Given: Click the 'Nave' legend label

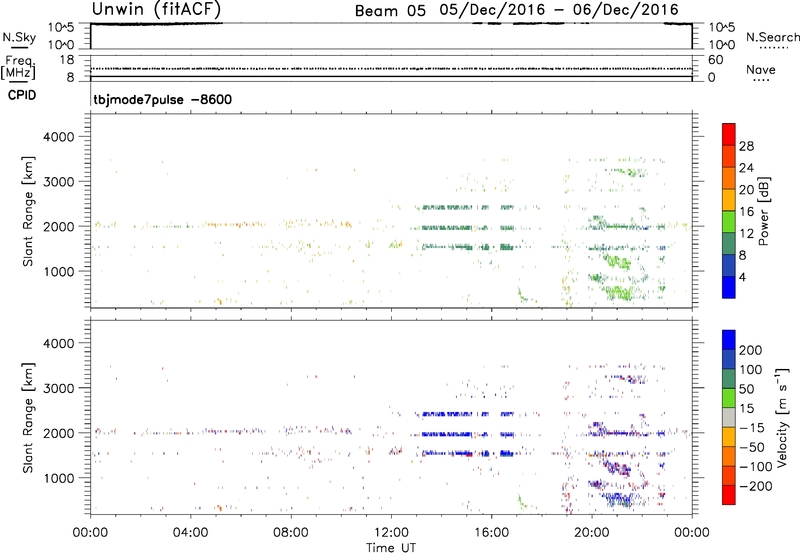Looking at the screenshot, I should tap(761, 69).
